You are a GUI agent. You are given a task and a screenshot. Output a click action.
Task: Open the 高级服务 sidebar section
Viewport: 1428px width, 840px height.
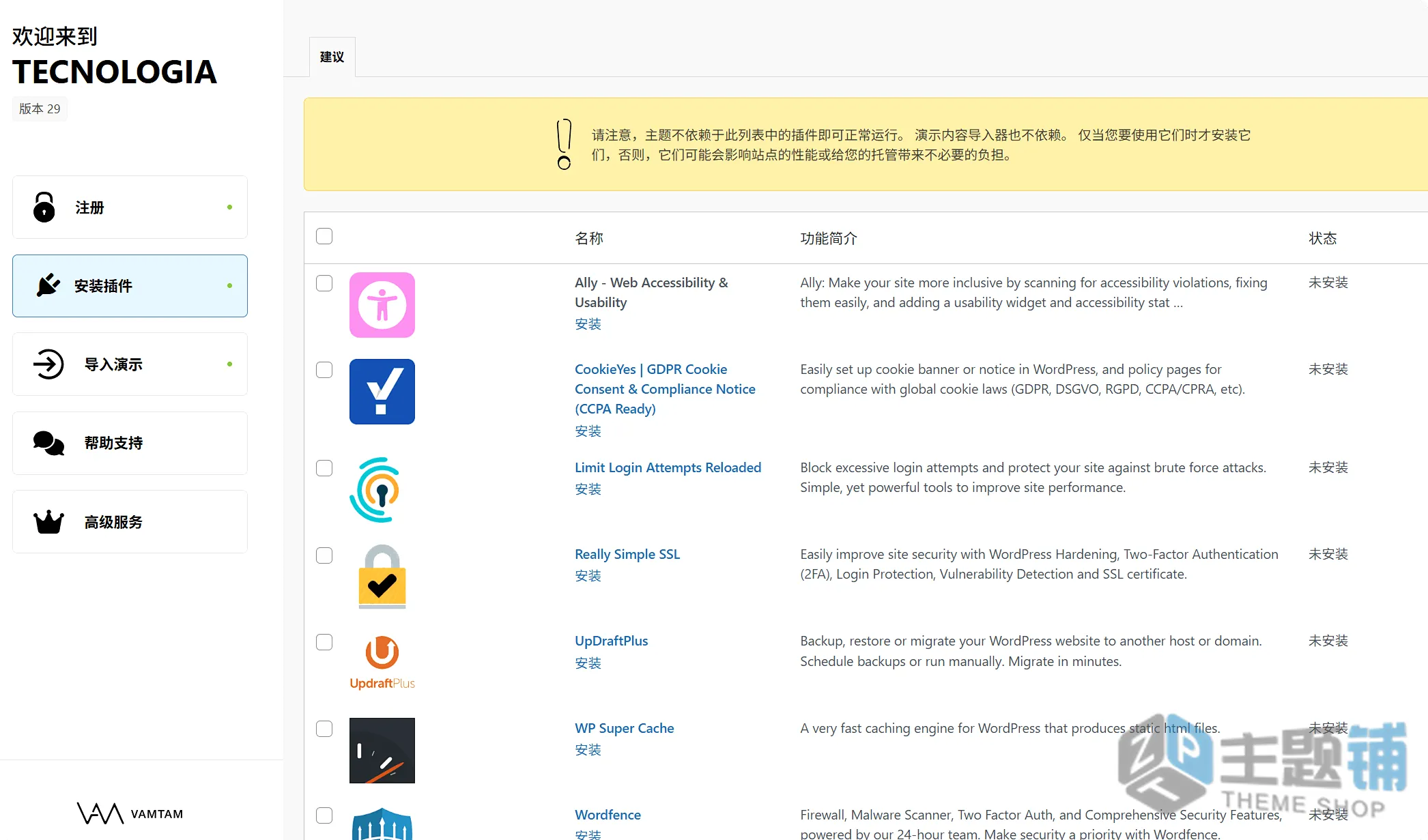(130, 522)
